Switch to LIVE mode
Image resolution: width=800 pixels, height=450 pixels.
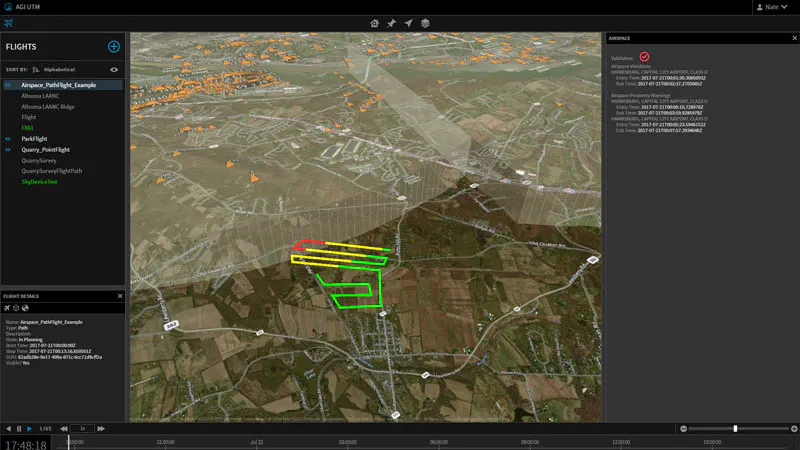coord(45,429)
